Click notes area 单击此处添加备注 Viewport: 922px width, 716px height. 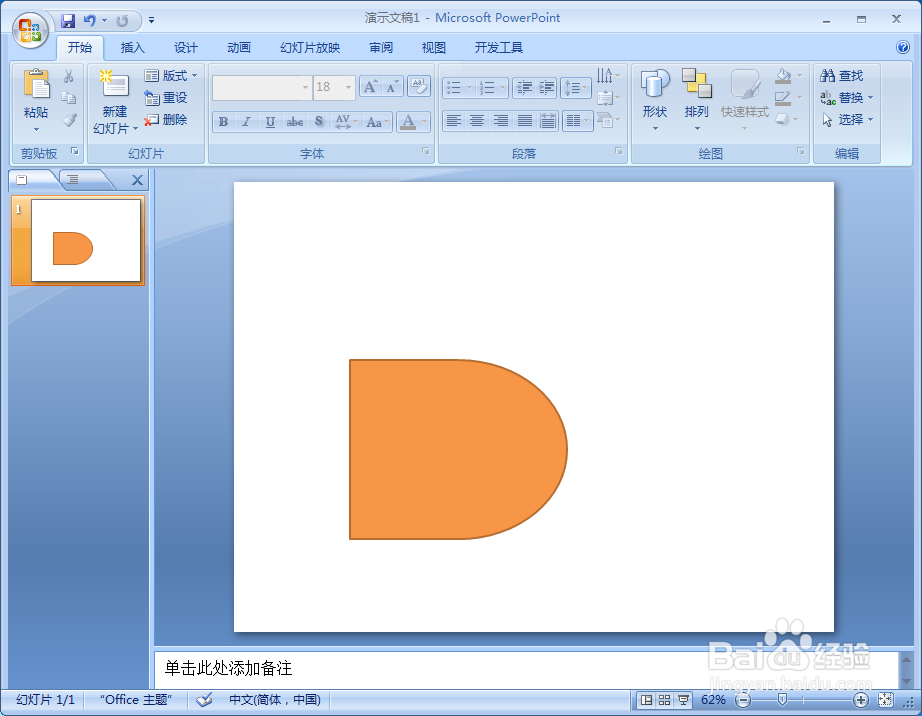[x=229, y=668]
